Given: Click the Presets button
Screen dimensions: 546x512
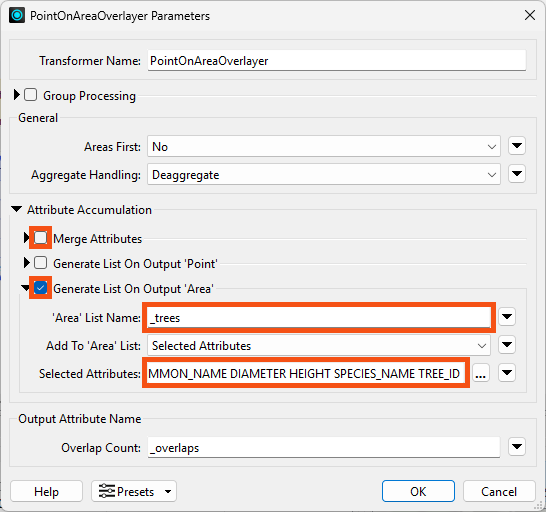Looking at the screenshot, I should tap(134, 491).
